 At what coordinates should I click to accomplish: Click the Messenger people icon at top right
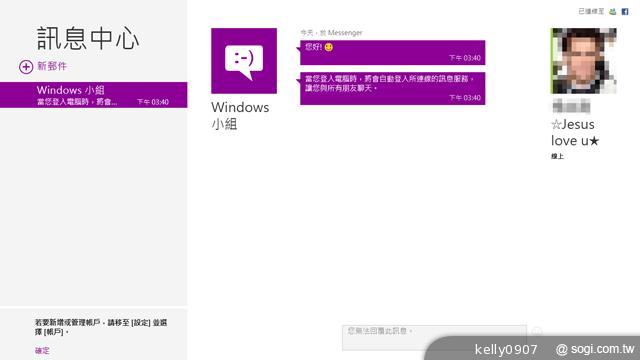click(x=612, y=11)
